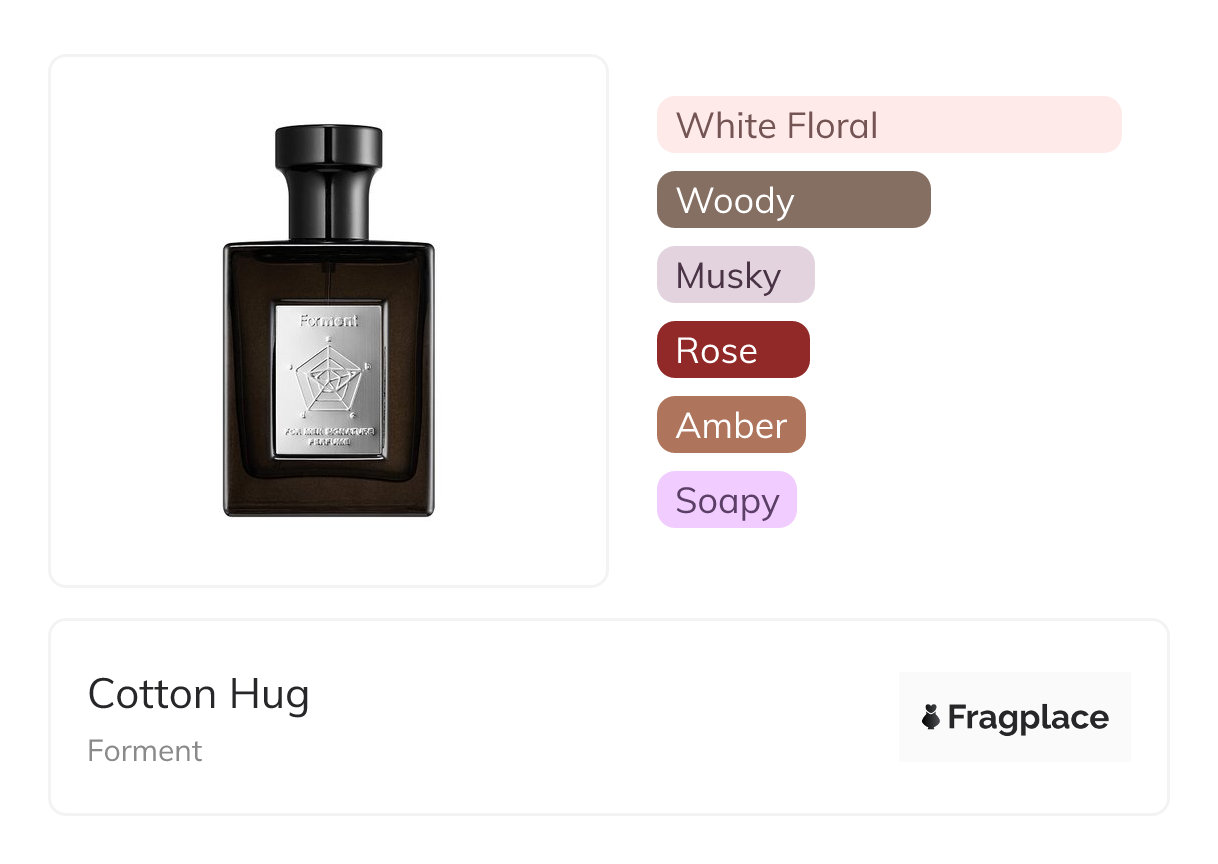Click the Soapy accord tag
This screenshot has height=864, width=1218.
727,500
